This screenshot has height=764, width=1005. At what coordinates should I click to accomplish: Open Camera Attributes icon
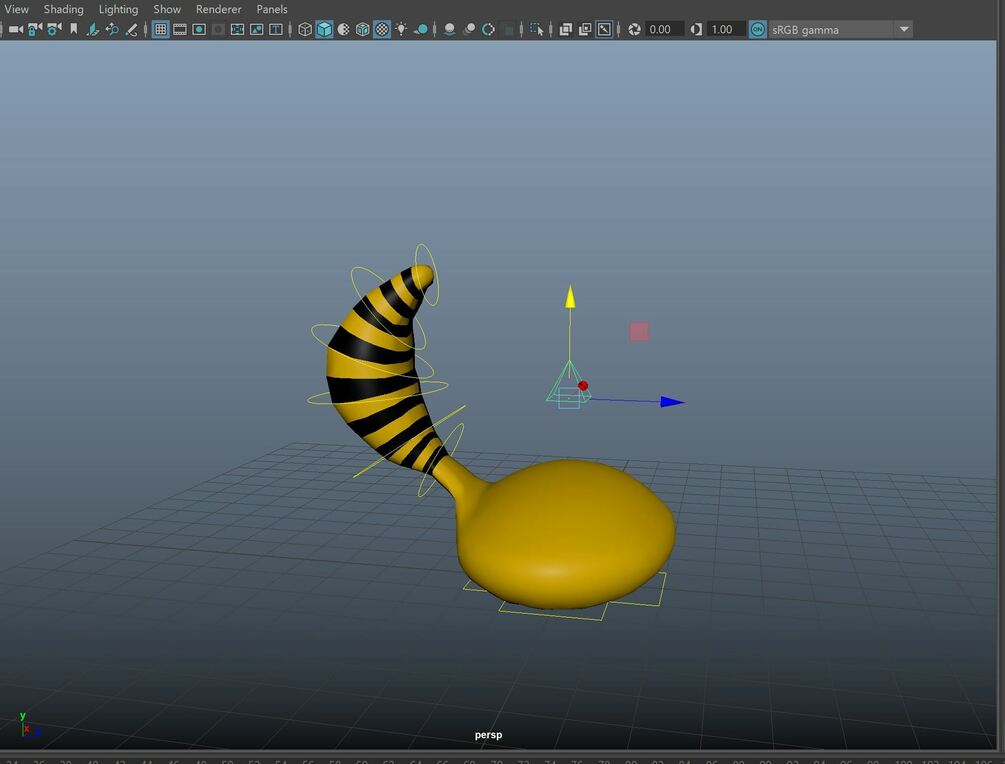click(54, 29)
